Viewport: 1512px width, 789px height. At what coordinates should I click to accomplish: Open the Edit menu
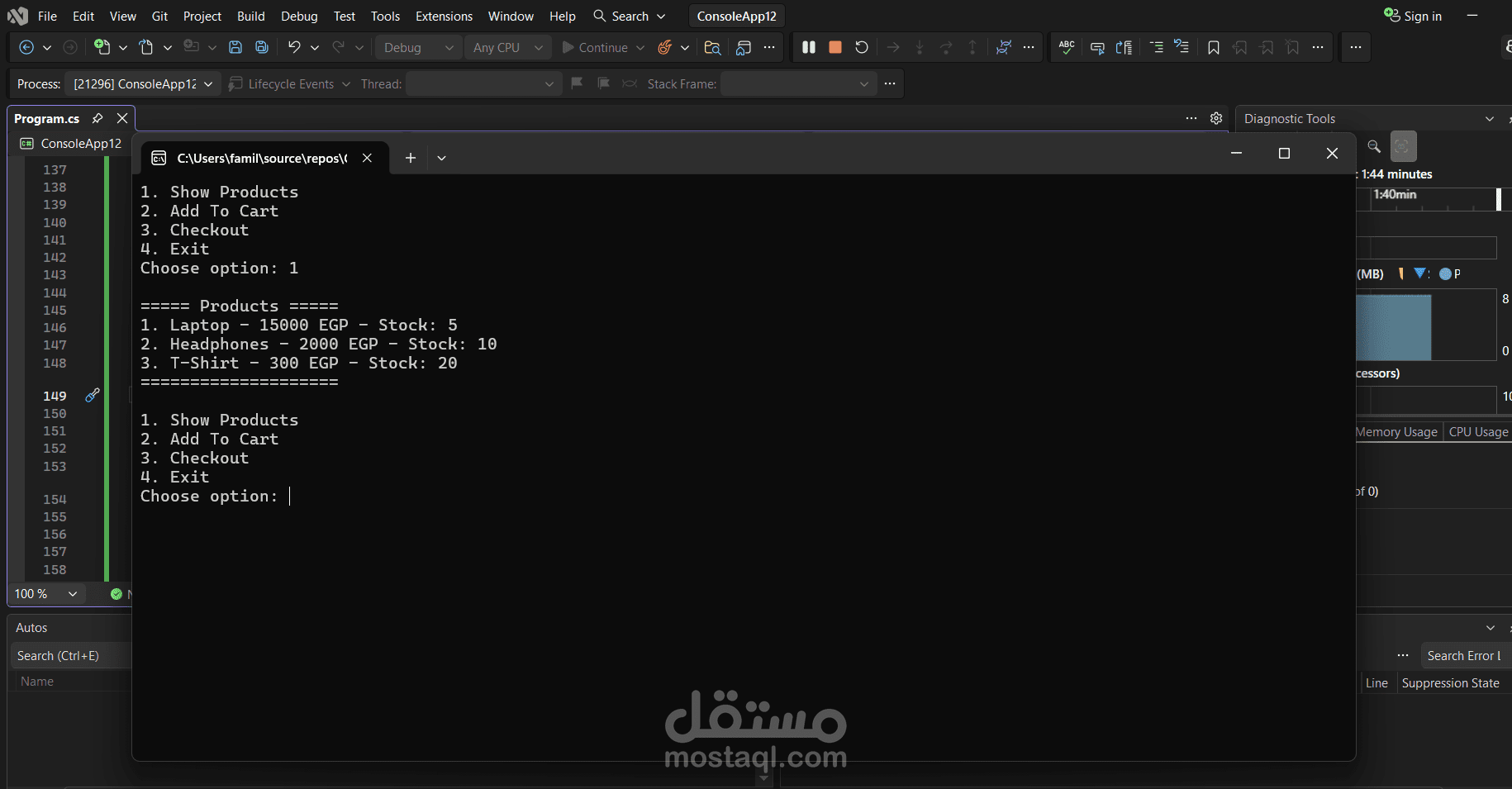83,17
